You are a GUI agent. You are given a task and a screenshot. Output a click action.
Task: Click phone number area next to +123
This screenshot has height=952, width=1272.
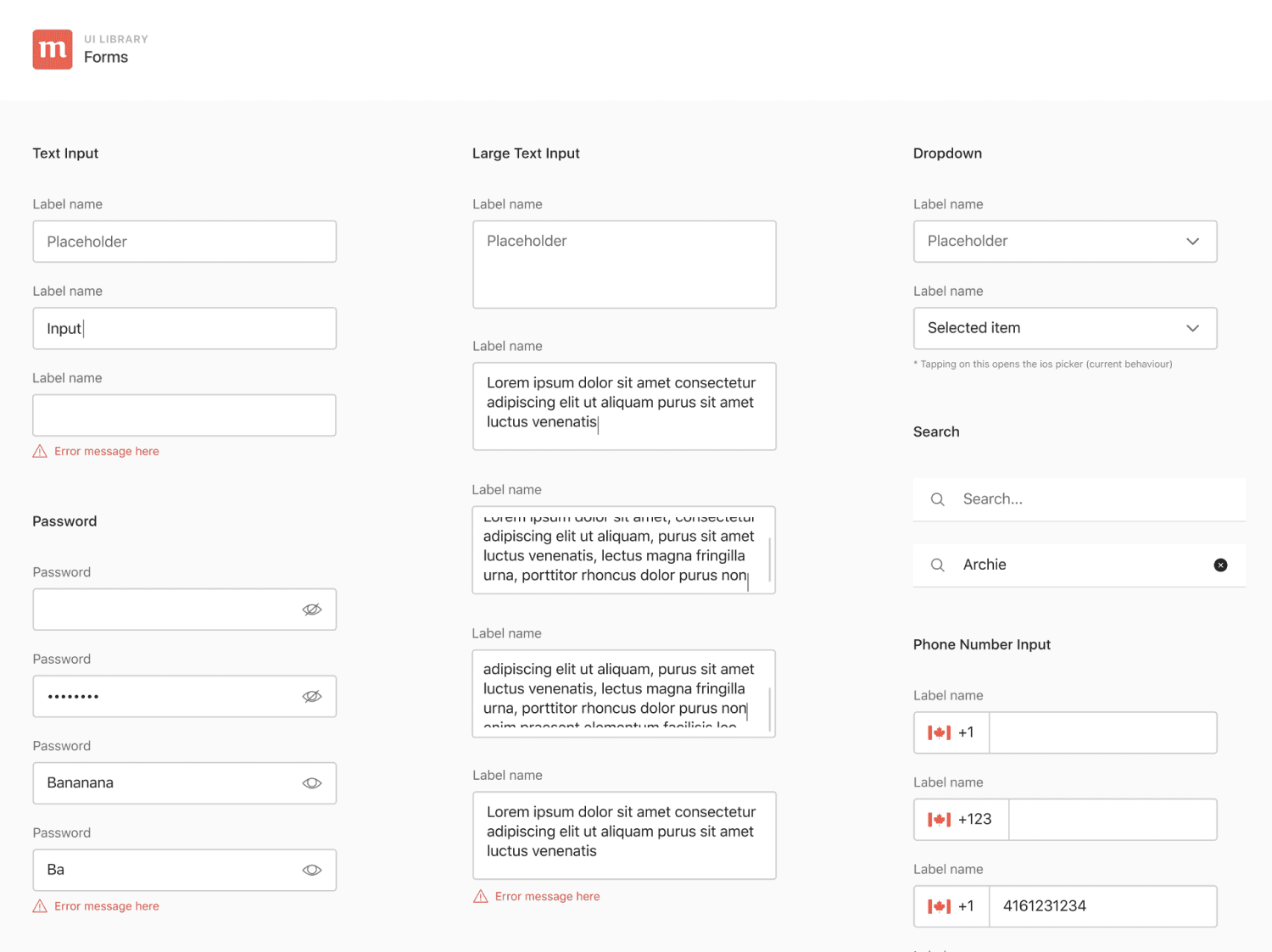click(1113, 819)
